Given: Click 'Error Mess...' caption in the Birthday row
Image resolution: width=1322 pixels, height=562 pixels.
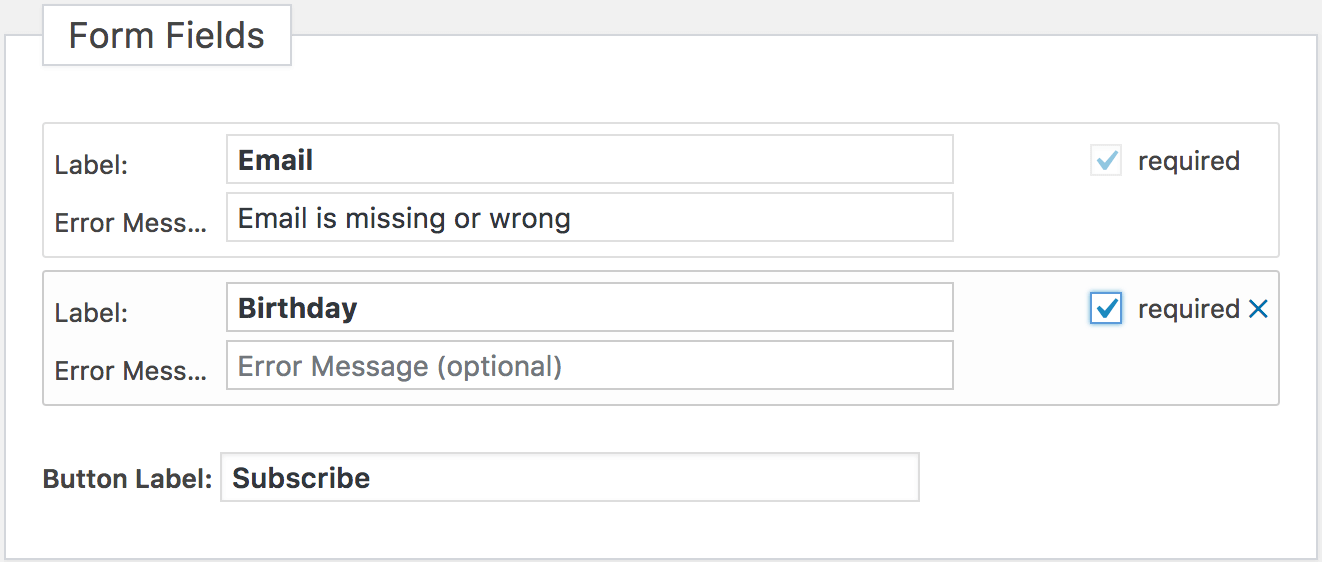Looking at the screenshot, I should [131, 371].
